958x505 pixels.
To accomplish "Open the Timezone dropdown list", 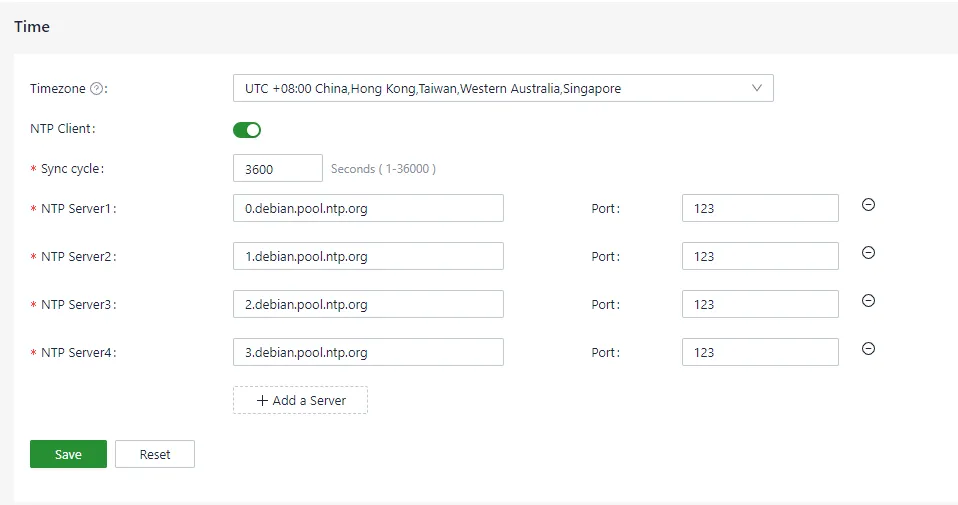I will 503,88.
